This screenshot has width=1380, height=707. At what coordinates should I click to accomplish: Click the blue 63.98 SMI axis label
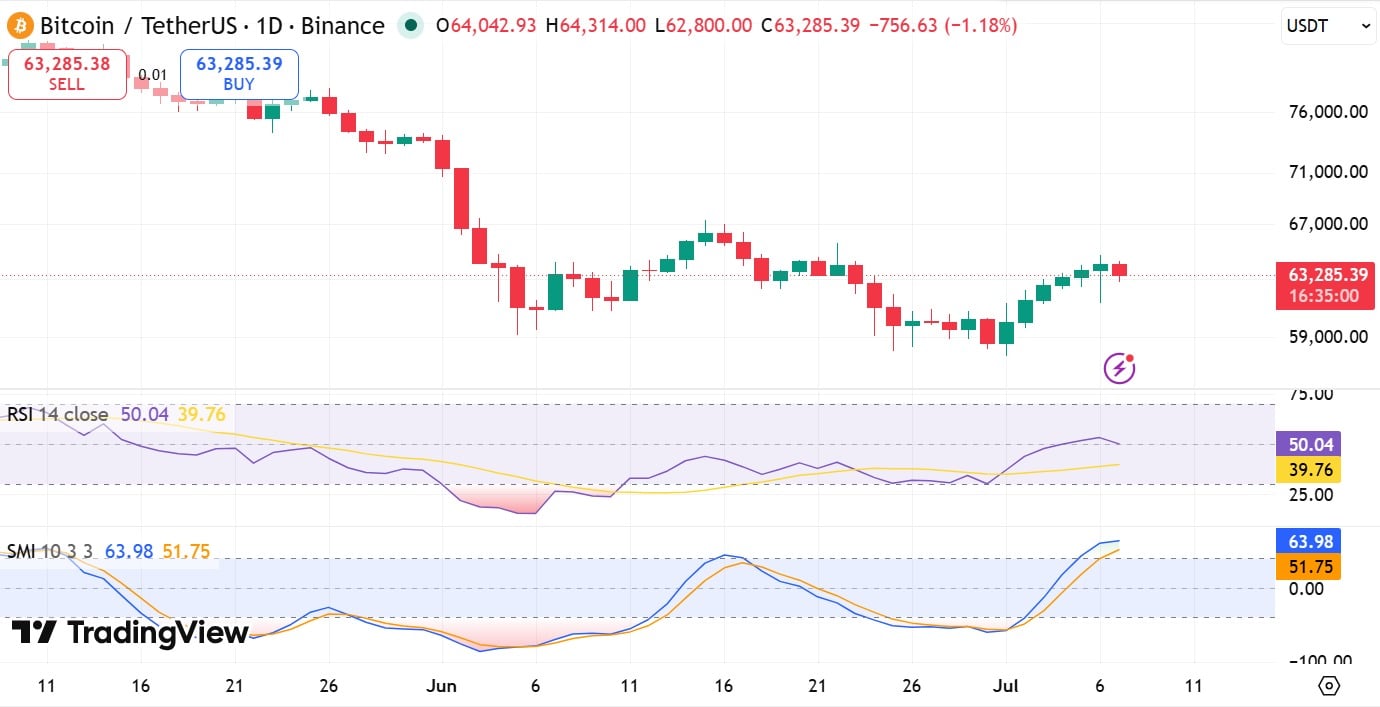1309,542
